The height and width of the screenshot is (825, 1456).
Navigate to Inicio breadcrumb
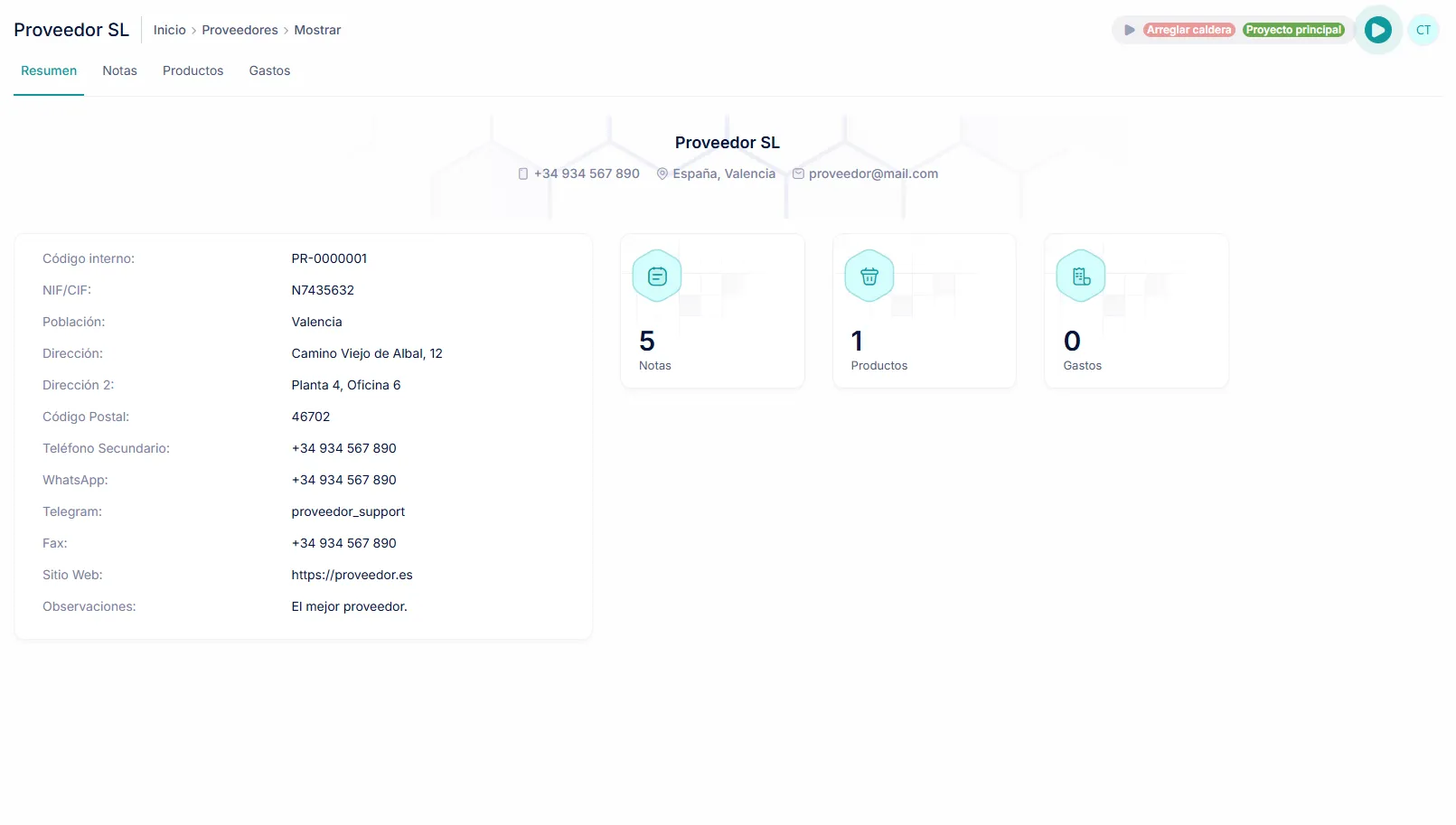[x=169, y=30]
